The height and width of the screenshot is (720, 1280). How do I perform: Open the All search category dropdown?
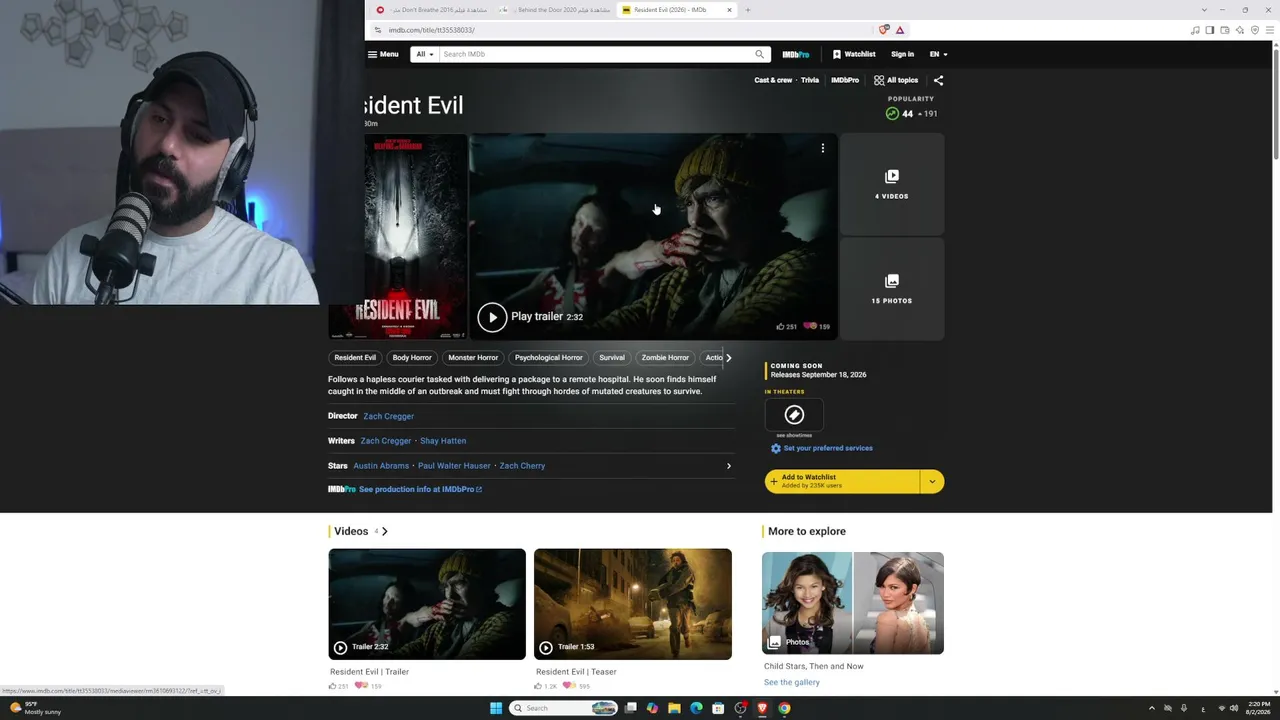coord(425,54)
